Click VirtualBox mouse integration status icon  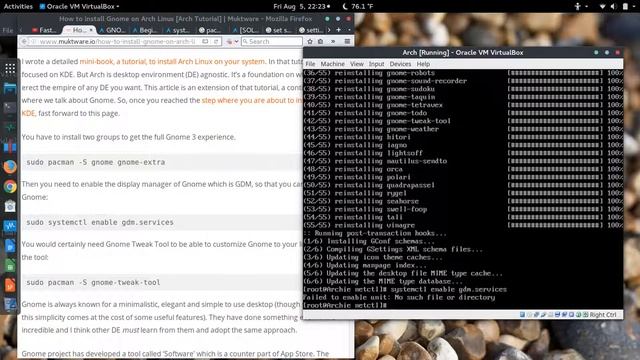point(578,314)
